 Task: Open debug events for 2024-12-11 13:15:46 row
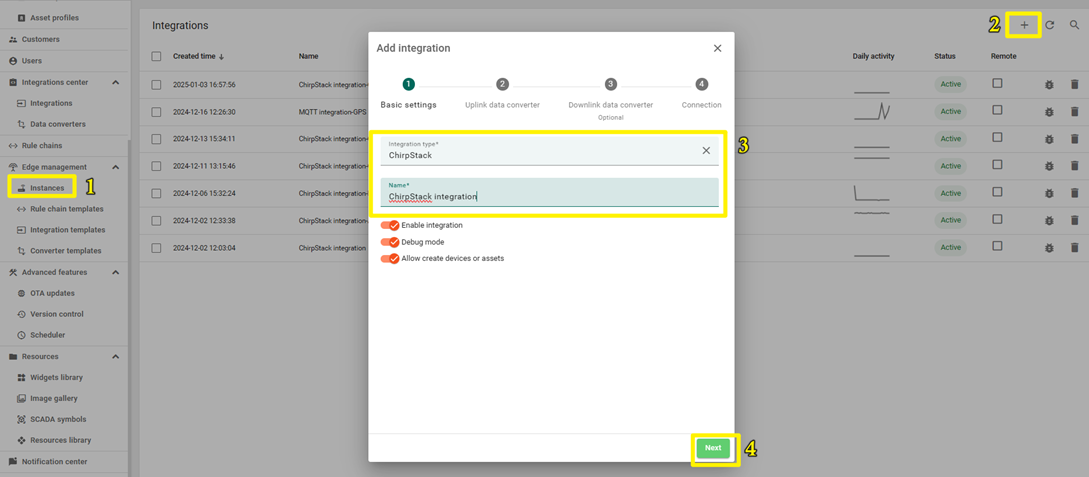click(1049, 166)
